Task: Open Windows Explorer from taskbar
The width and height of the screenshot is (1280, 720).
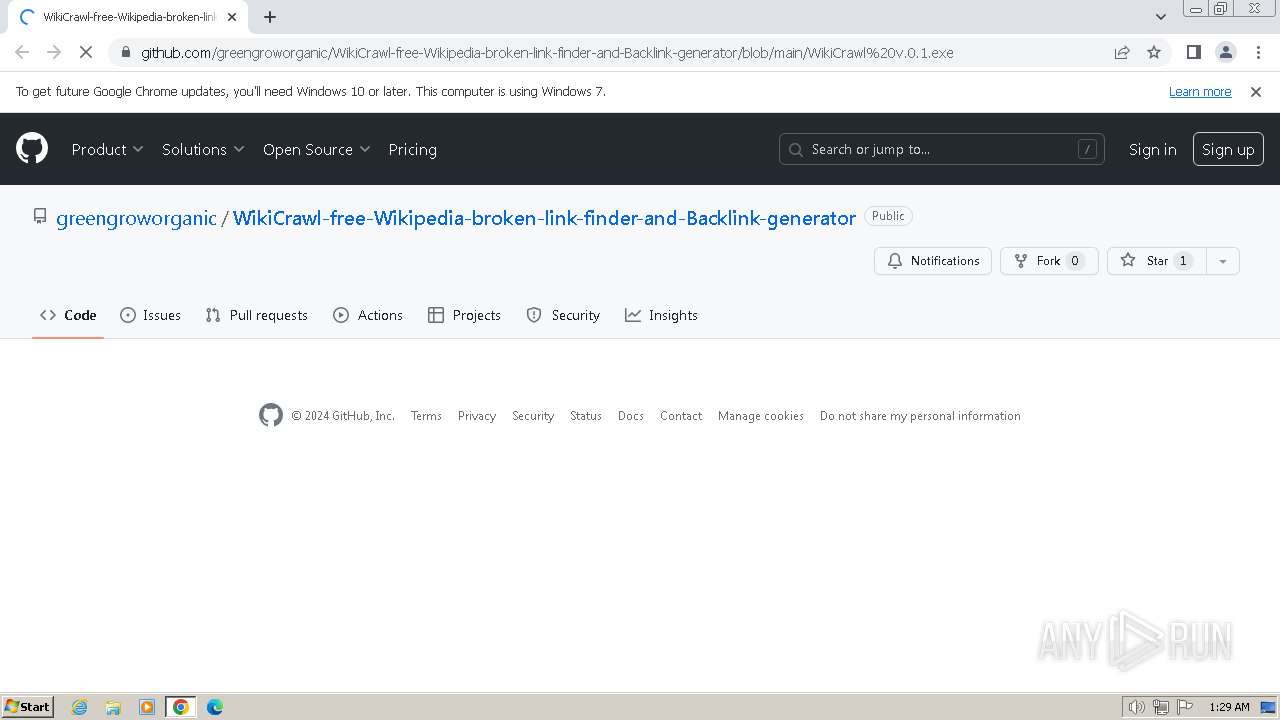Action: pos(113,707)
